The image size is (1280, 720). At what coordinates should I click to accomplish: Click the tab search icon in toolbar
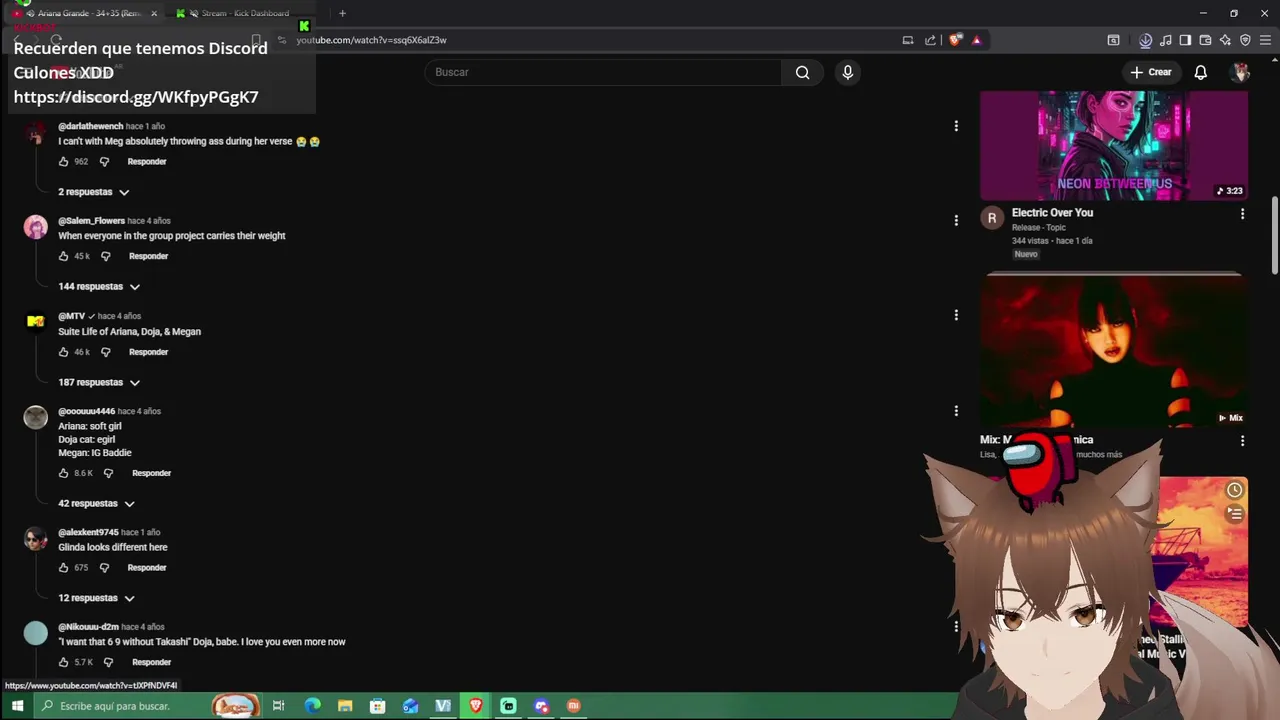(x=1113, y=40)
